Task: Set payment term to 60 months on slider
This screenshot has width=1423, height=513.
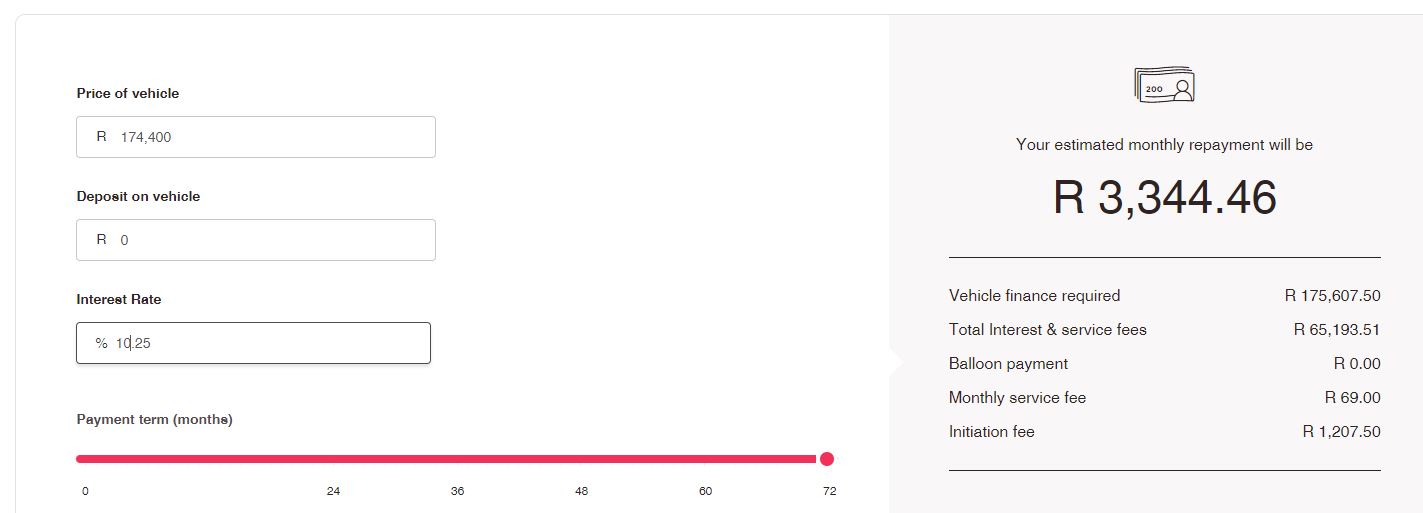Action: point(705,459)
